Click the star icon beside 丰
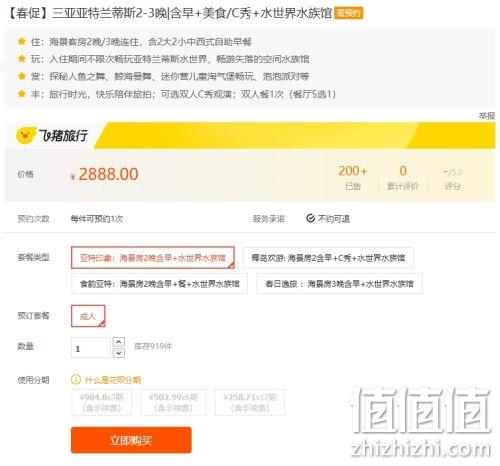The image size is (500, 466). click(22, 94)
